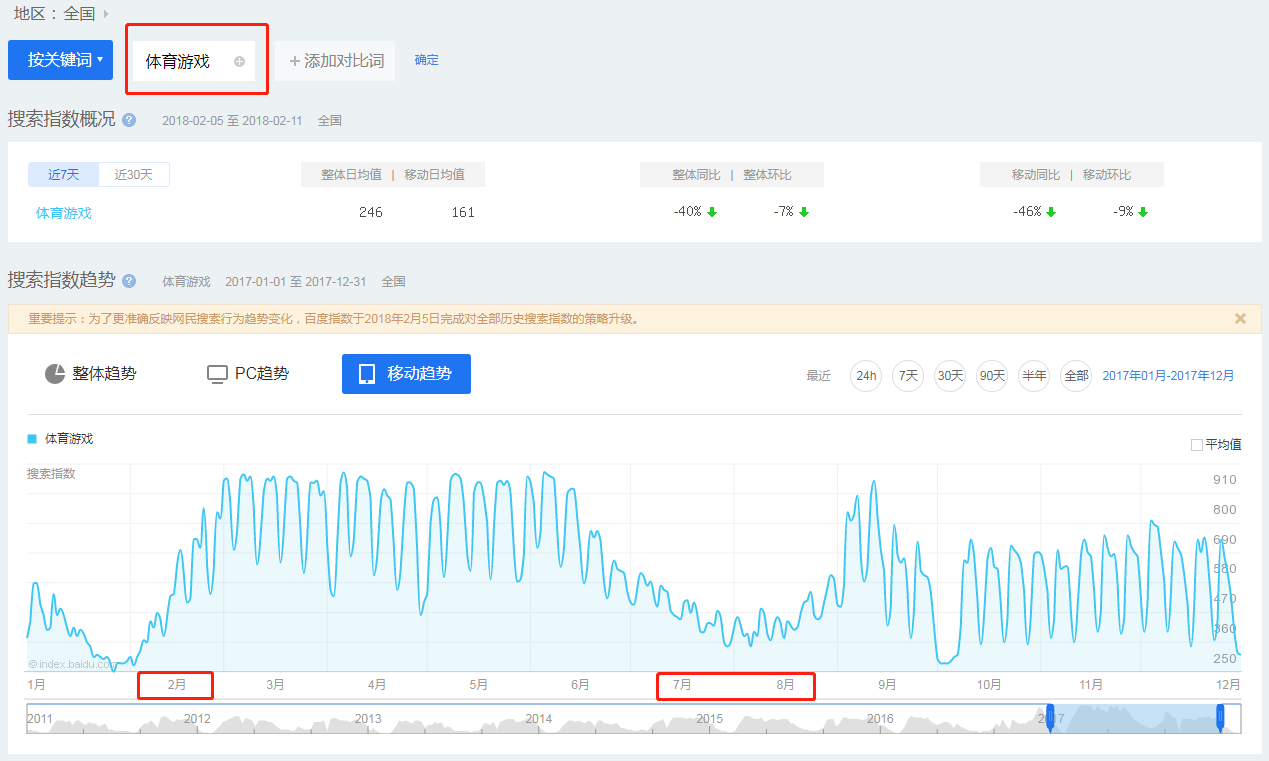Image resolution: width=1269 pixels, height=761 pixels.
Task: Click plus icon inside 体育游戏 keyword box
Action: 239,62
